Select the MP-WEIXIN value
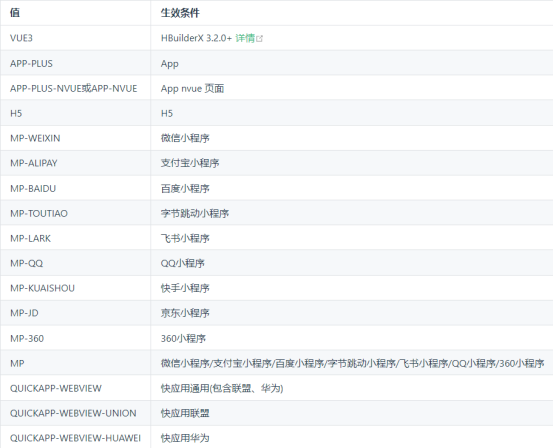The height and width of the screenshot is (448, 553). 35,138
